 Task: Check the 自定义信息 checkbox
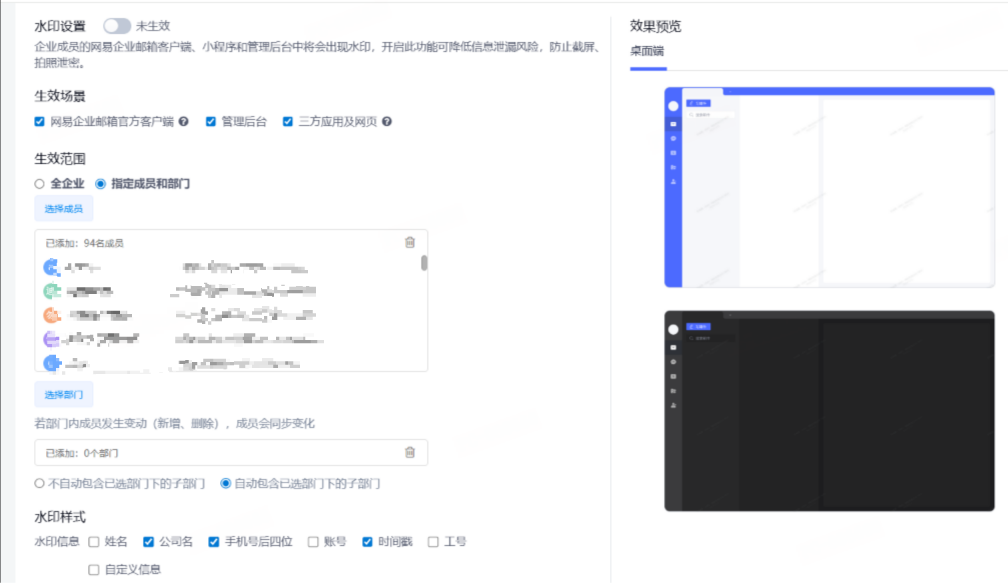(94, 570)
